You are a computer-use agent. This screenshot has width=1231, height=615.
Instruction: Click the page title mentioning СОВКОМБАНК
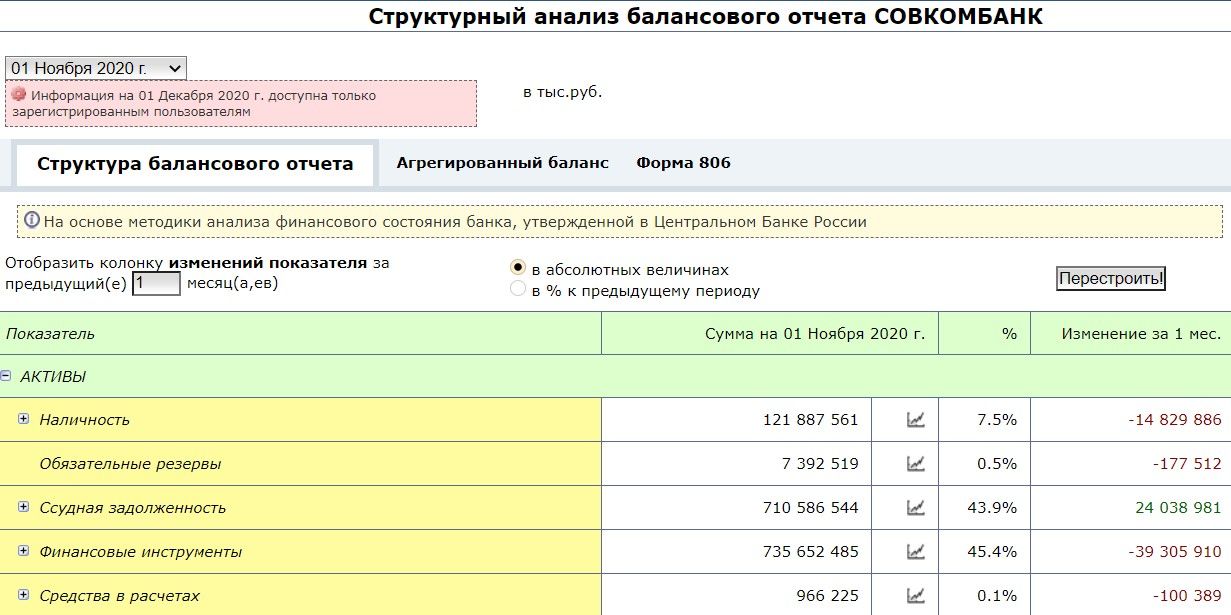point(705,17)
